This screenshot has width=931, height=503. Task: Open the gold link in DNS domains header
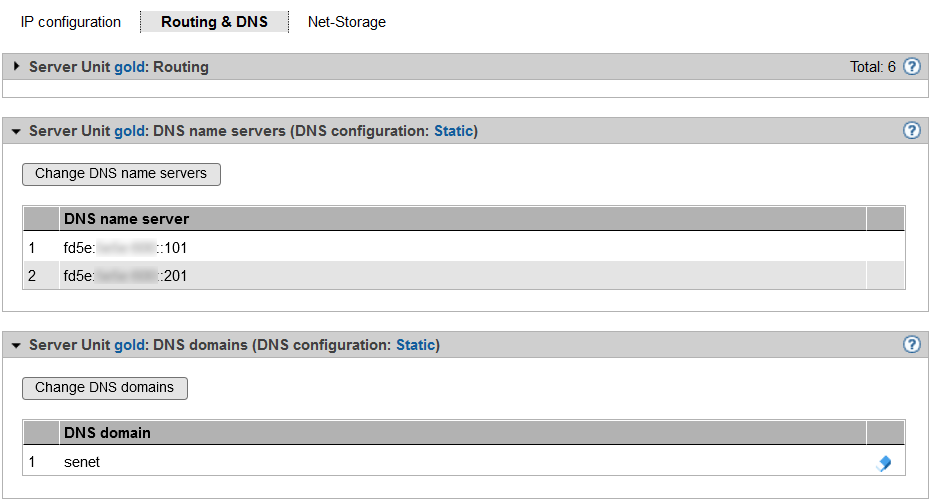[x=131, y=345]
